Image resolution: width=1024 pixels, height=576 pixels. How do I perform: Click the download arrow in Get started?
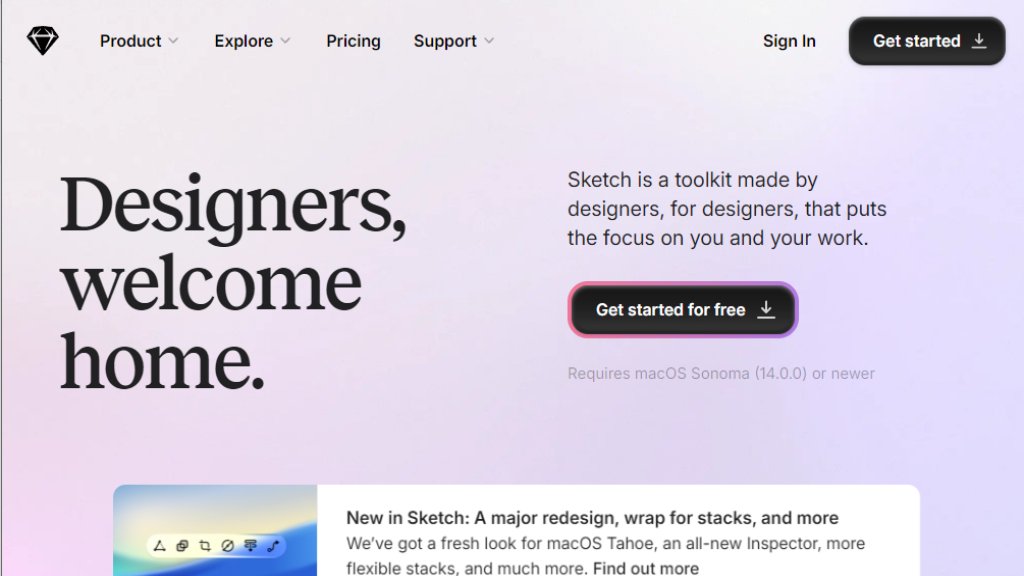(979, 41)
